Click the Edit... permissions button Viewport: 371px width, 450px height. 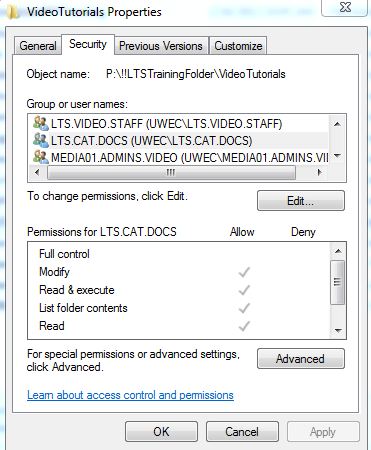point(301,201)
